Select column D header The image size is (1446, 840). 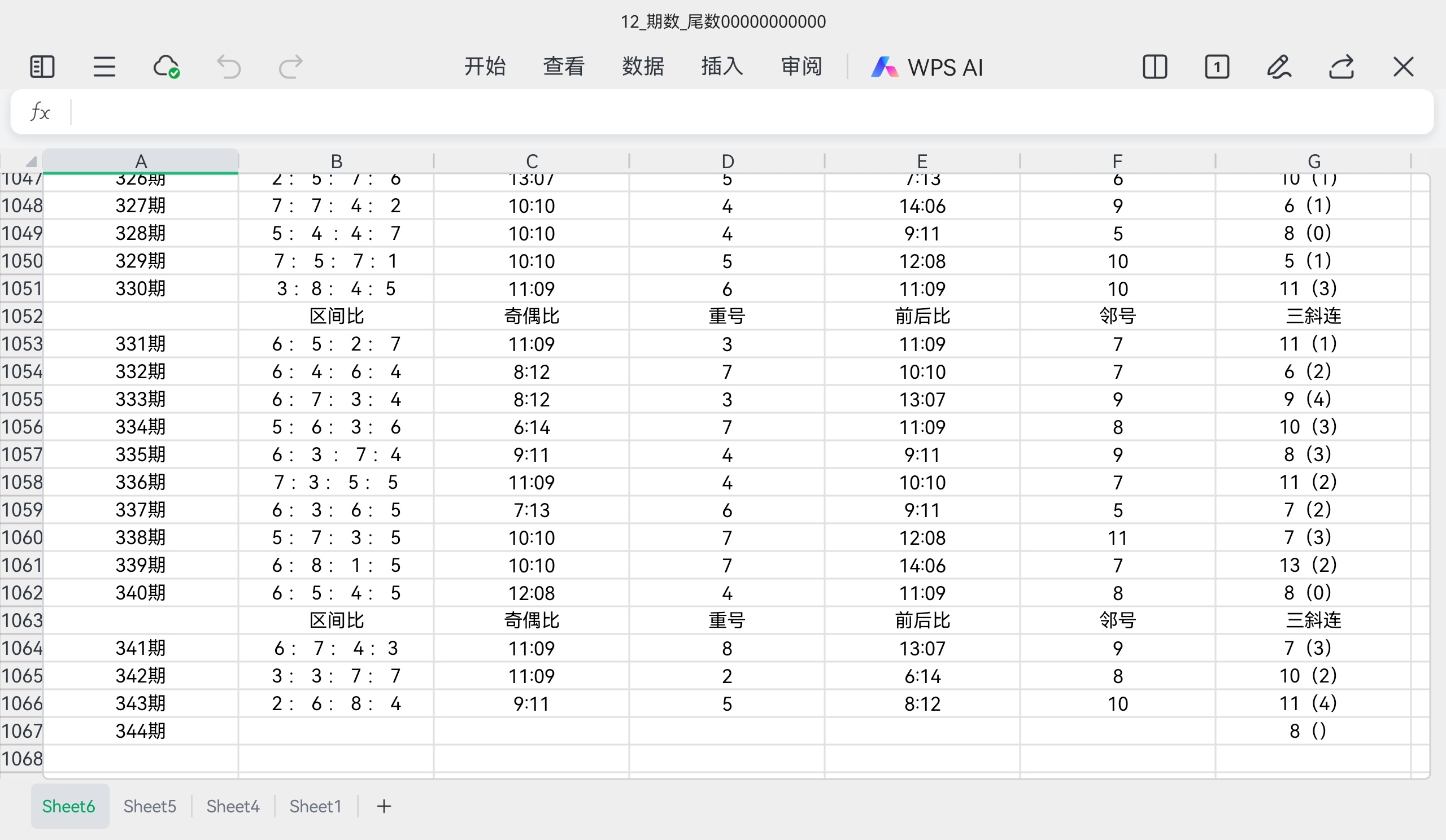coord(727,161)
